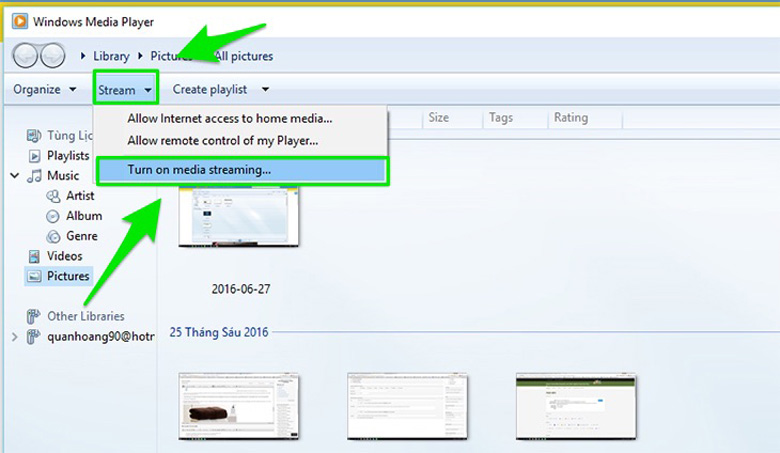780x453 pixels.
Task: Open the Create playlist dropdown arrow
Action: pos(265,90)
